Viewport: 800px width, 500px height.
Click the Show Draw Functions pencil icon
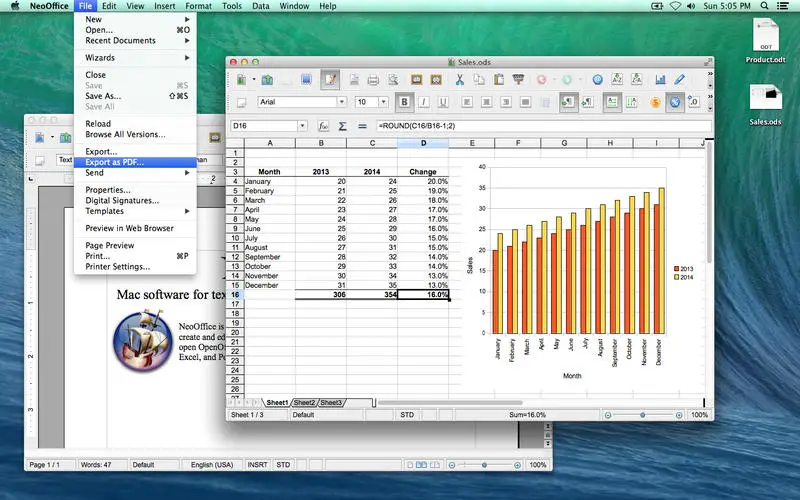679,80
